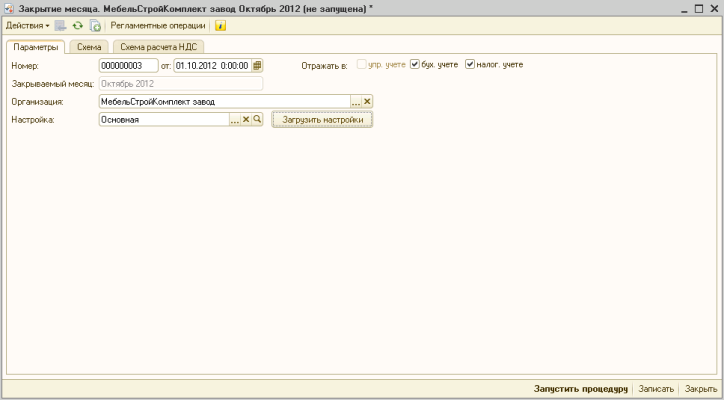Clear the Настройка field with X

(246, 119)
